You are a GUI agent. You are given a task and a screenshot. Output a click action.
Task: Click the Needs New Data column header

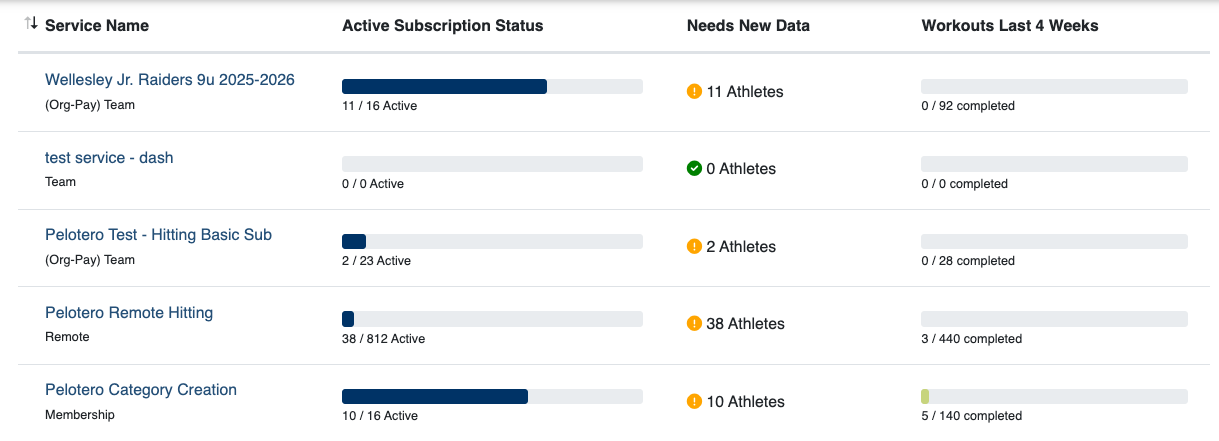pyautogui.click(x=748, y=26)
